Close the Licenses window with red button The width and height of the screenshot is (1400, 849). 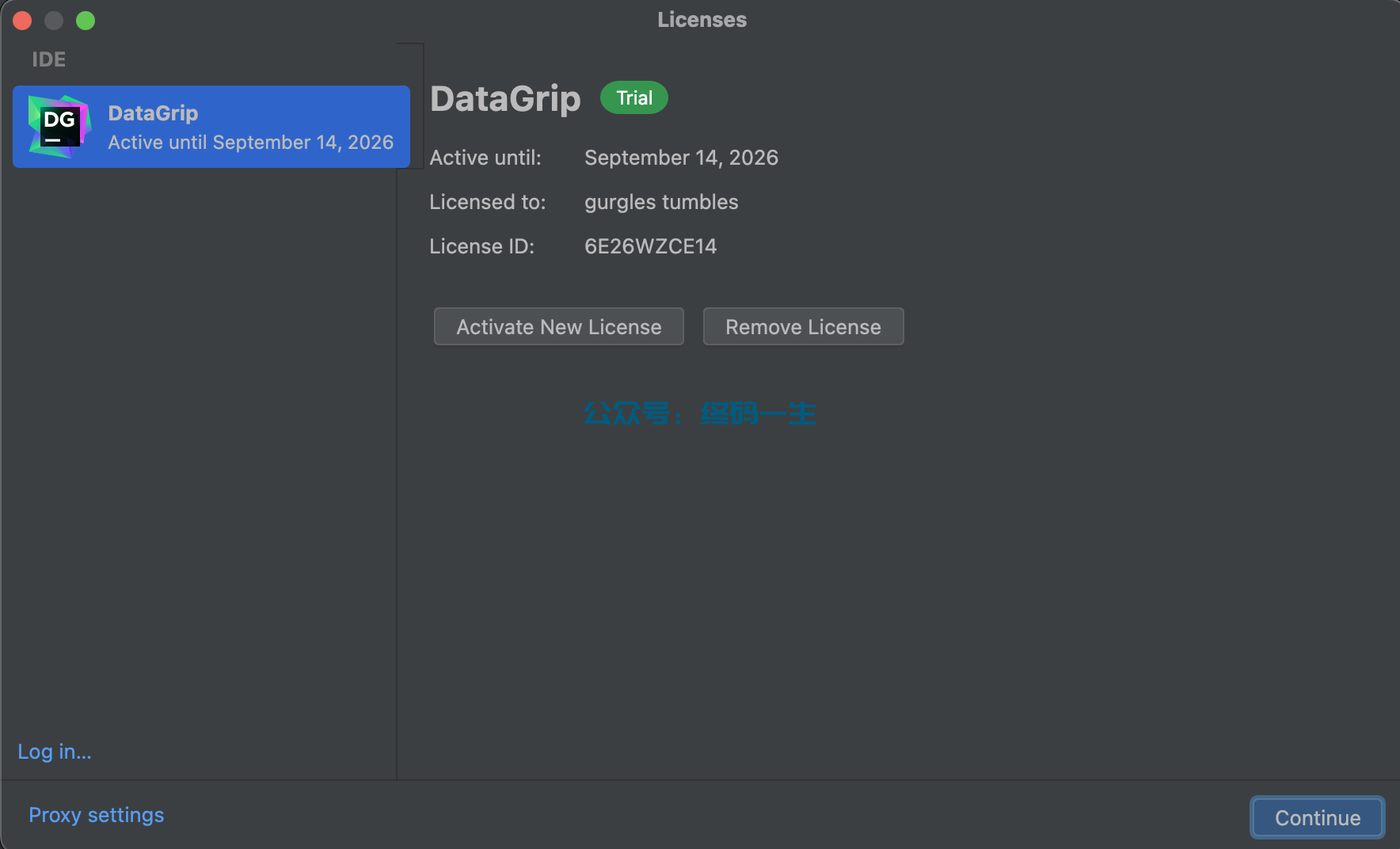pos(22,21)
